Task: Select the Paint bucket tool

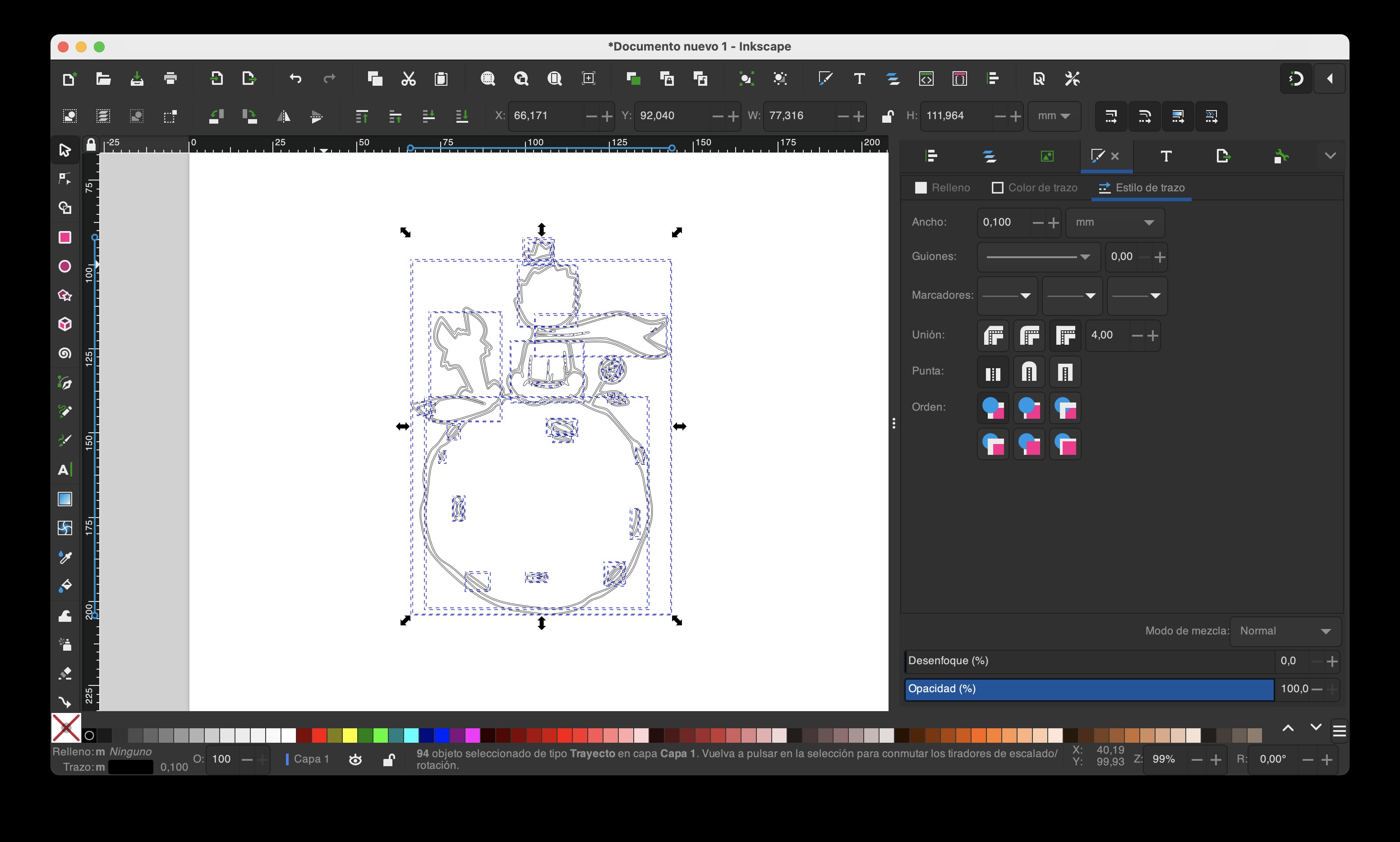Action: coord(64,586)
